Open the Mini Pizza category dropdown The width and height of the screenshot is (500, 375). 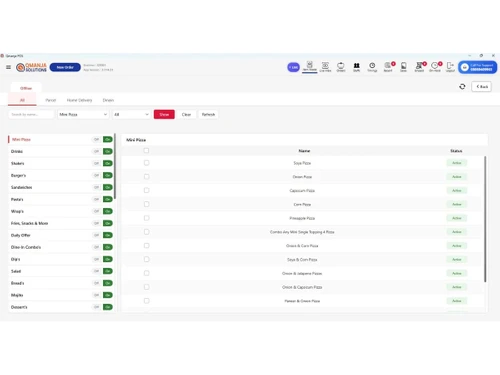tap(83, 114)
